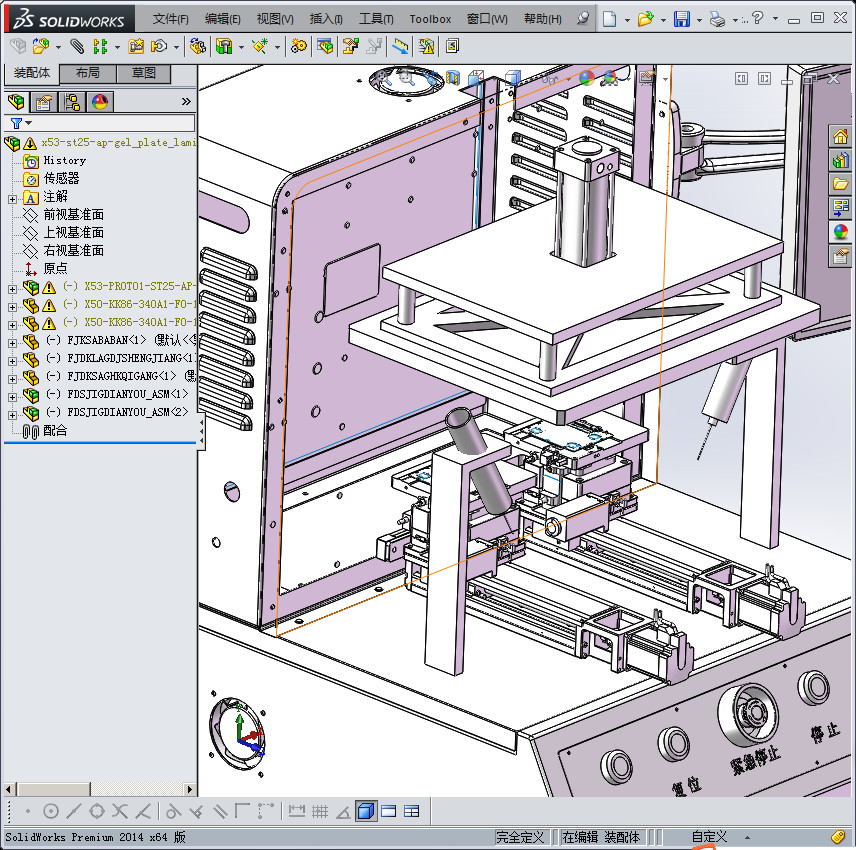The width and height of the screenshot is (856, 850).
Task: Open the filter dropdown above the feature tree
Action: (x=21, y=123)
